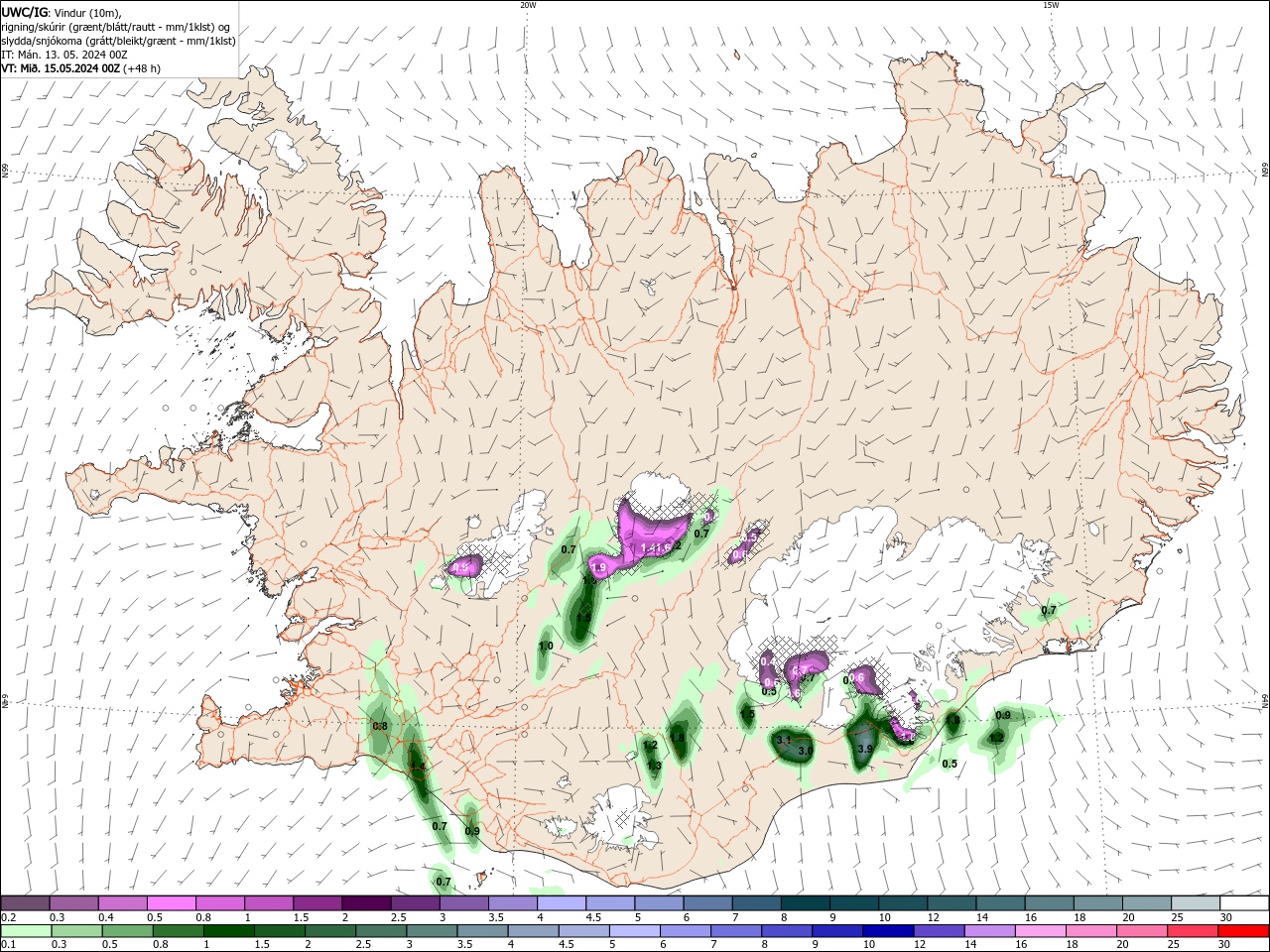
Task: Click the 'VT: Mið. 15.05.2024 00Z (+48 h)' line
Action: pyautogui.click(x=81, y=68)
